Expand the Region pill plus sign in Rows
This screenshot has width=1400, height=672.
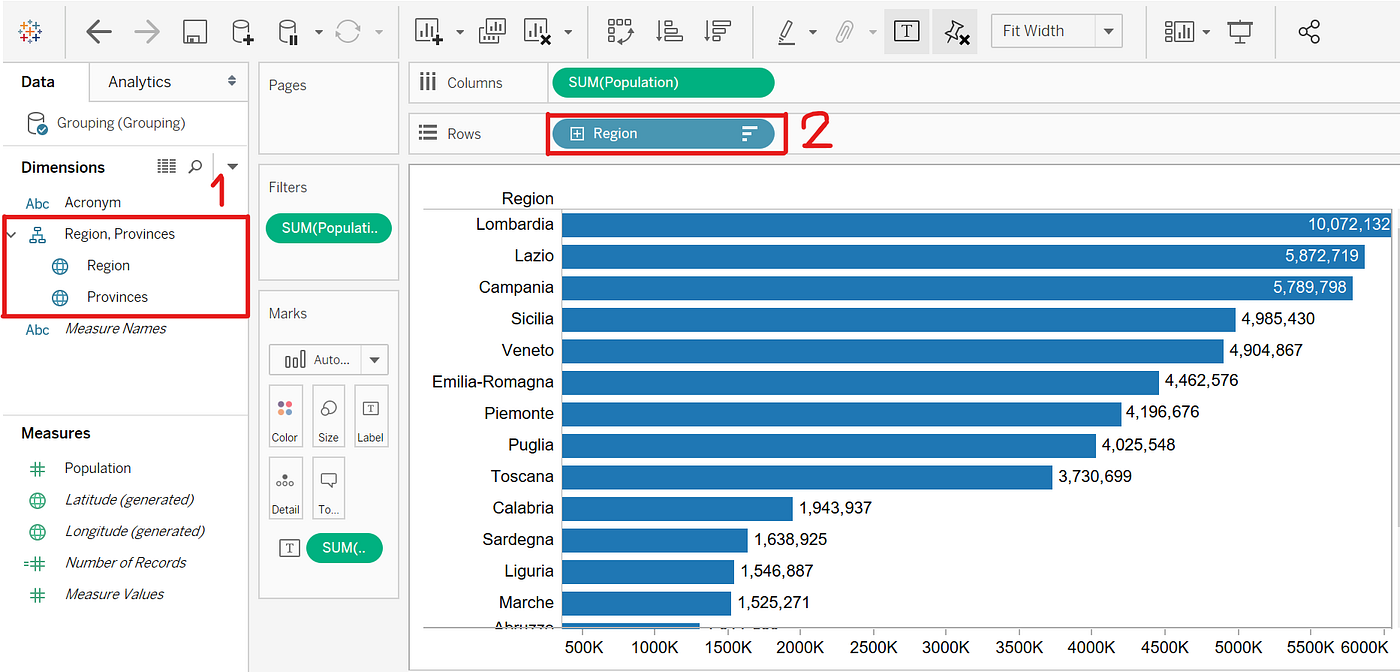pos(576,134)
